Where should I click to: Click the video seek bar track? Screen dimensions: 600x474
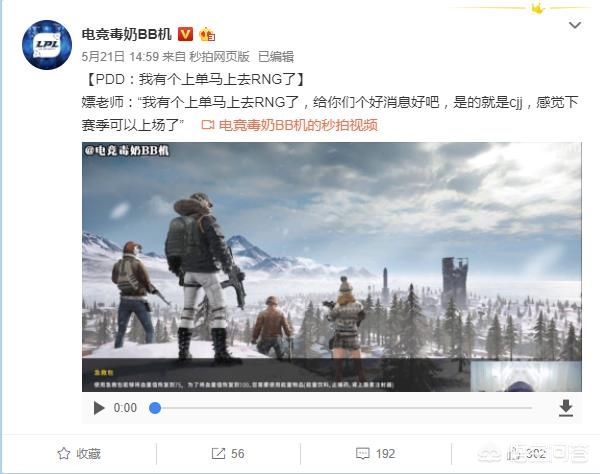pyautogui.click(x=343, y=408)
